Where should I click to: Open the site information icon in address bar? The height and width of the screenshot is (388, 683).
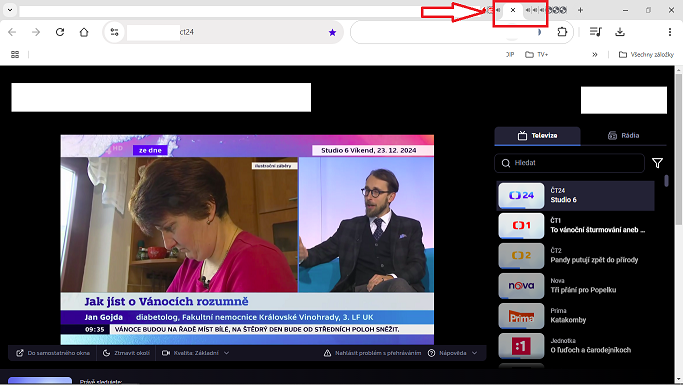[x=115, y=32]
